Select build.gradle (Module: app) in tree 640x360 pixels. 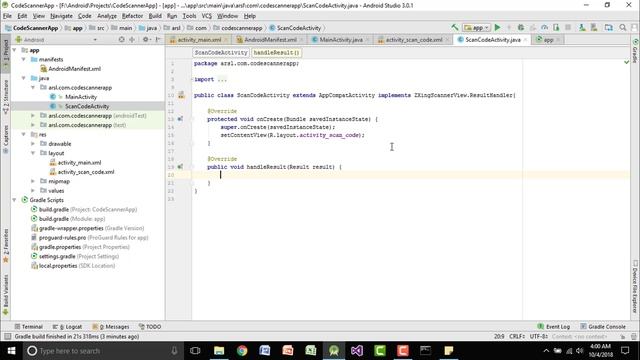click(68, 219)
